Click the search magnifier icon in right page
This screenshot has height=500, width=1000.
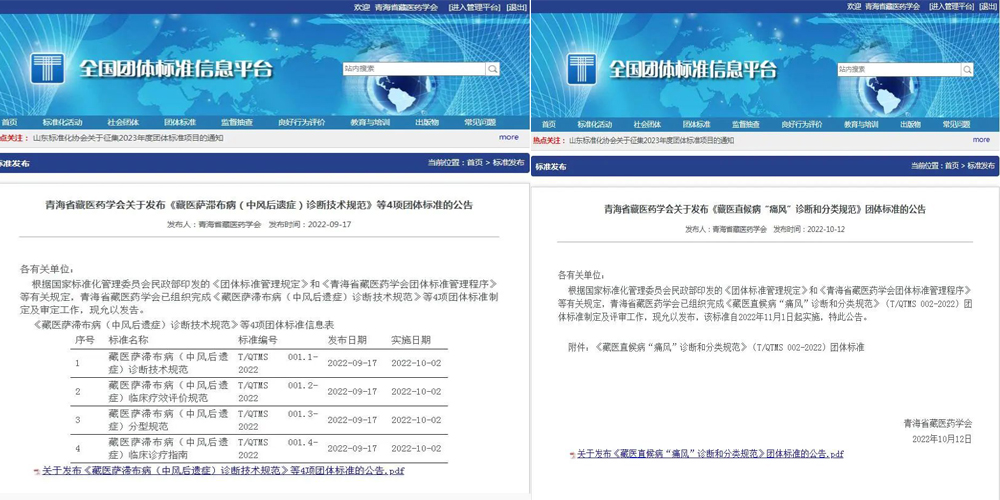967,70
